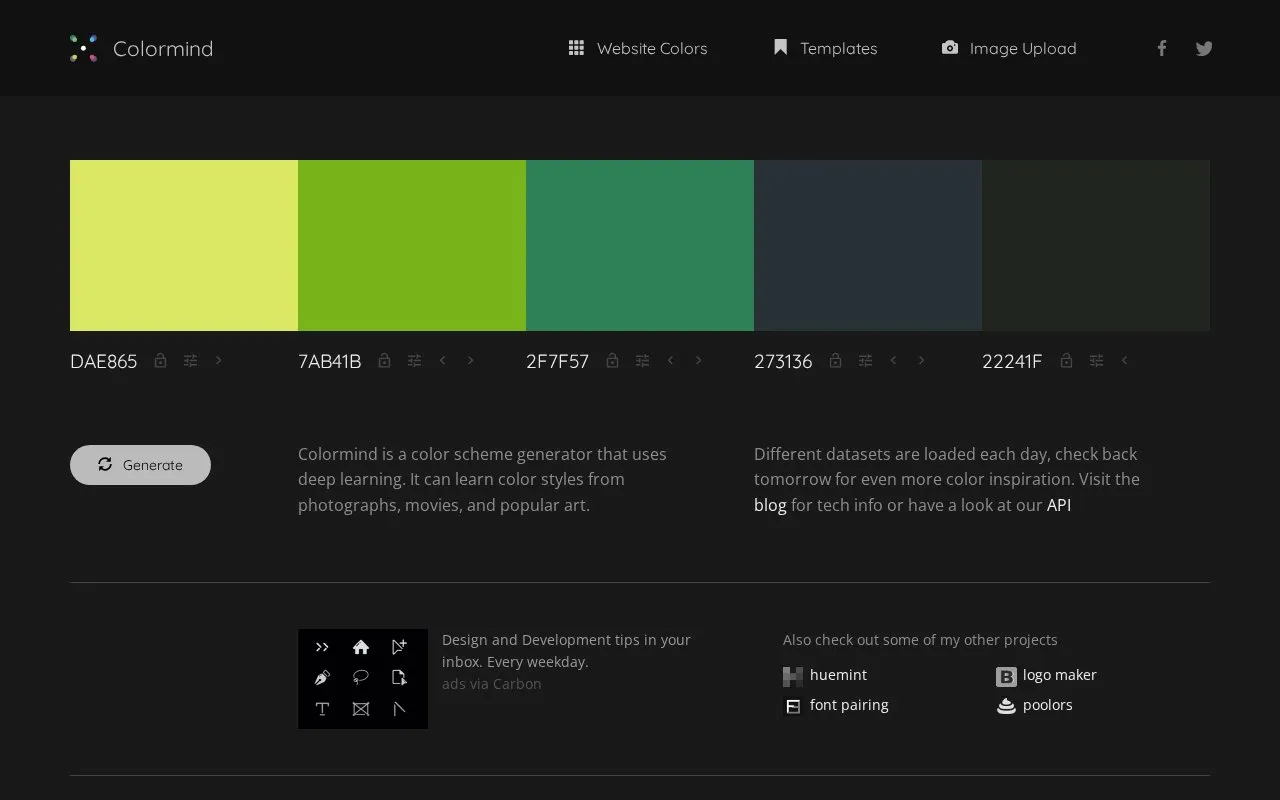Viewport: 1280px width, 800px height.
Task: Move 2F7F57 color left with arrow
Action: 671,360
